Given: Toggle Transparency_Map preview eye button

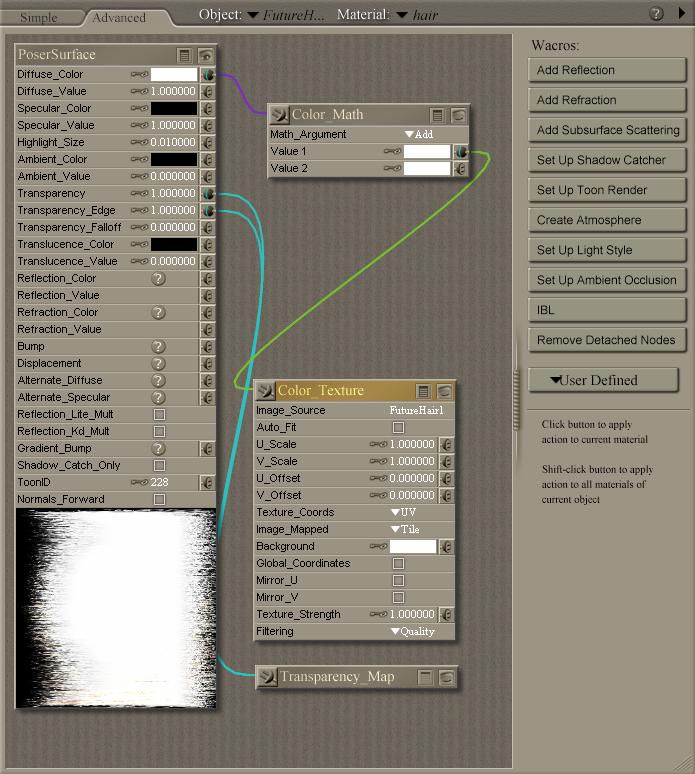Looking at the screenshot, I should [446, 677].
